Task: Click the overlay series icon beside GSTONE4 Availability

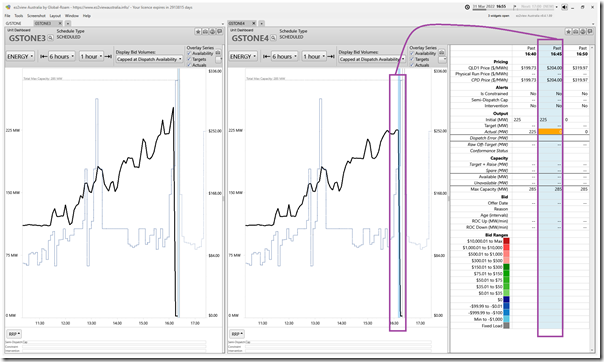Action: 442,52
